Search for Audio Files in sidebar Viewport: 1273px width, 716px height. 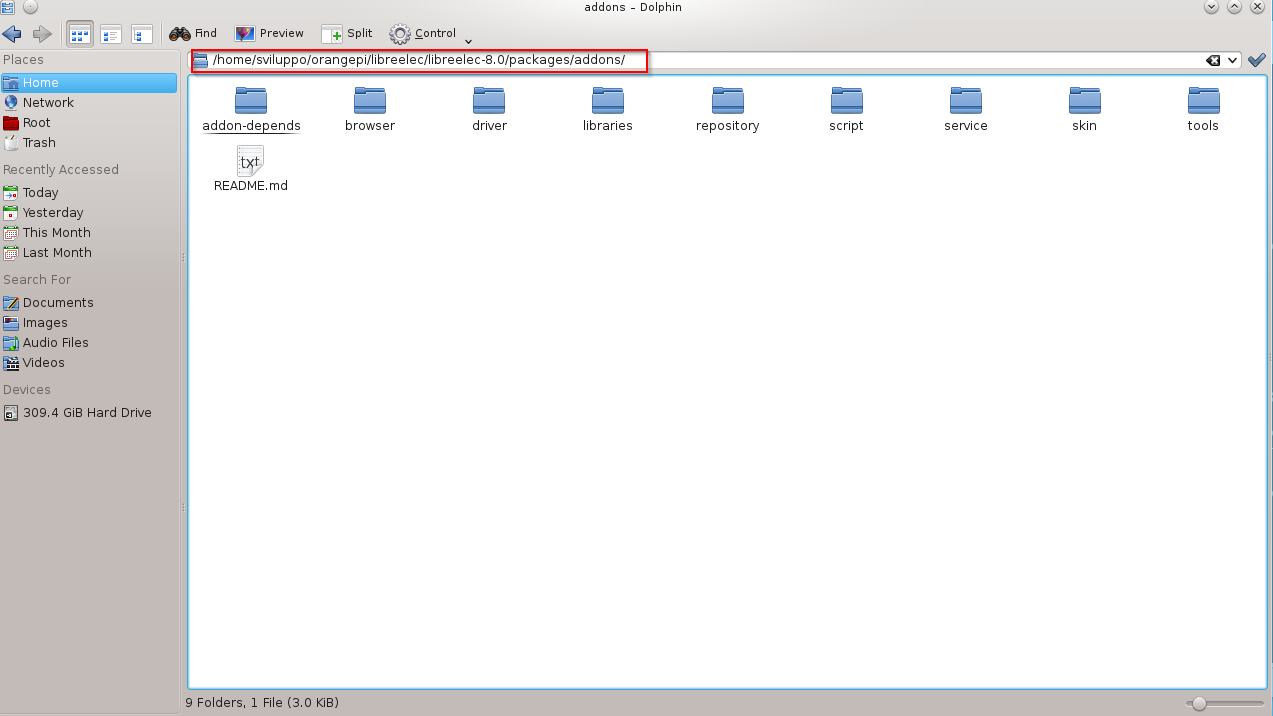click(x=53, y=342)
